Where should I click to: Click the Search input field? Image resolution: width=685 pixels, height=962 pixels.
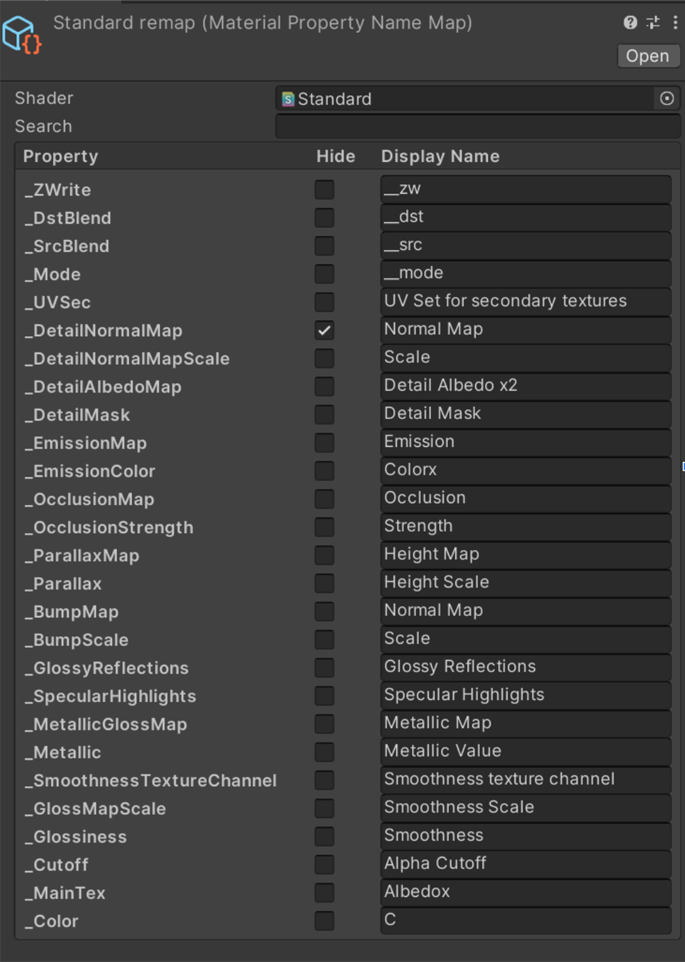point(477,126)
